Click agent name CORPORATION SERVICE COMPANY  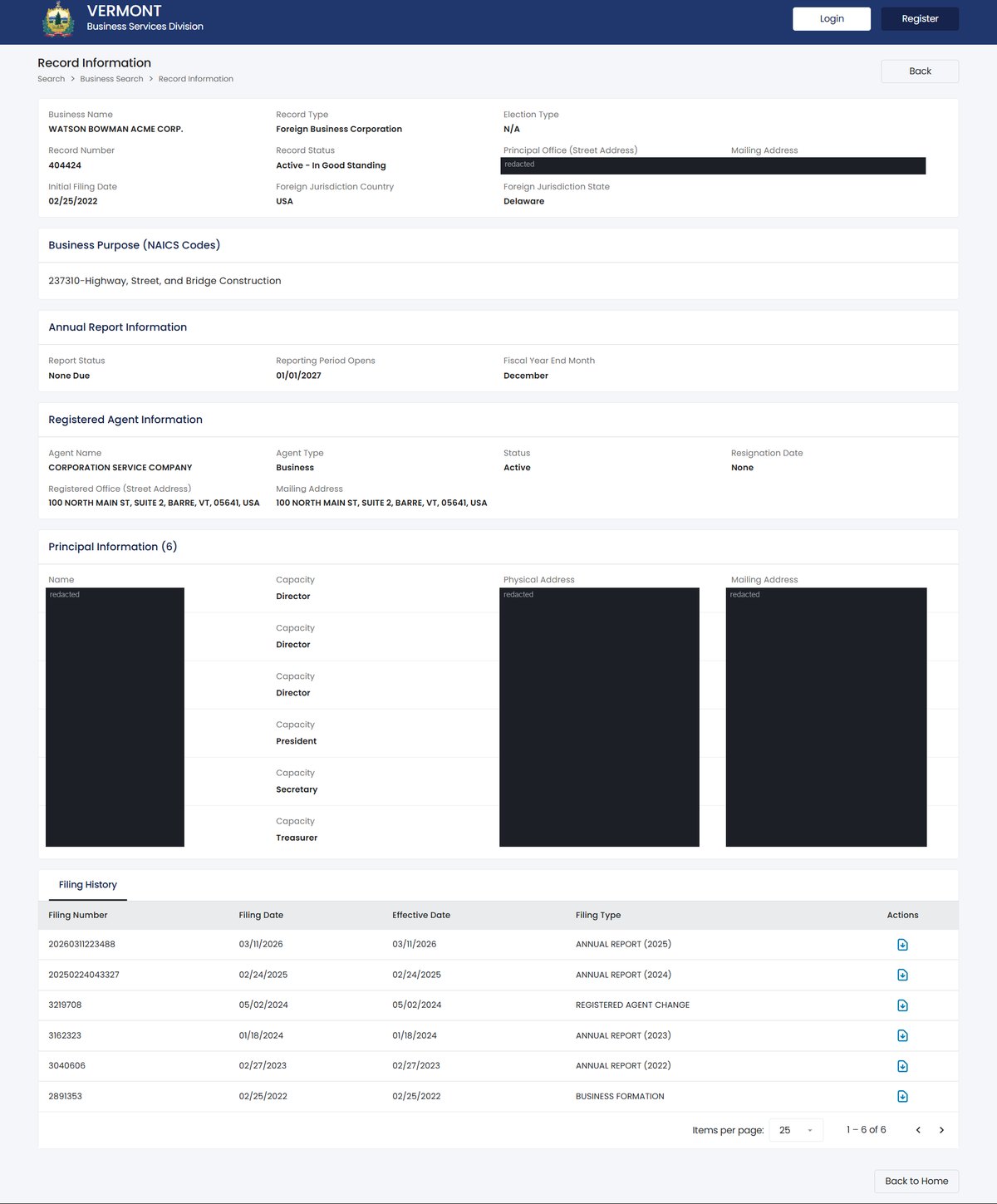[x=120, y=468]
